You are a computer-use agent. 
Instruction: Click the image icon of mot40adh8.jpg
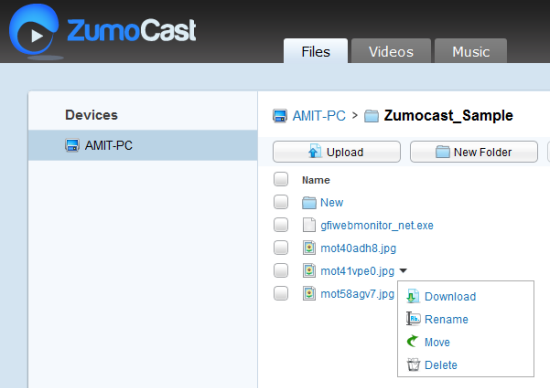pos(309,248)
